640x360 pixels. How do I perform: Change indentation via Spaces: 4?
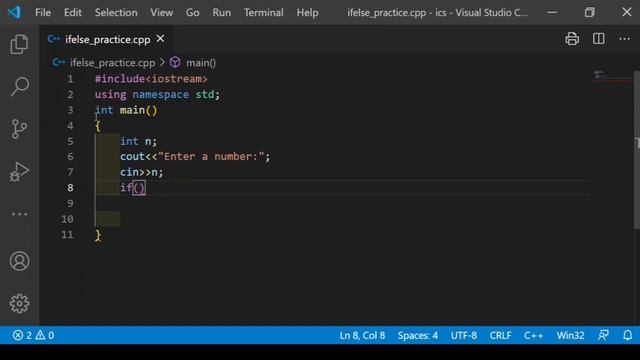coord(418,335)
